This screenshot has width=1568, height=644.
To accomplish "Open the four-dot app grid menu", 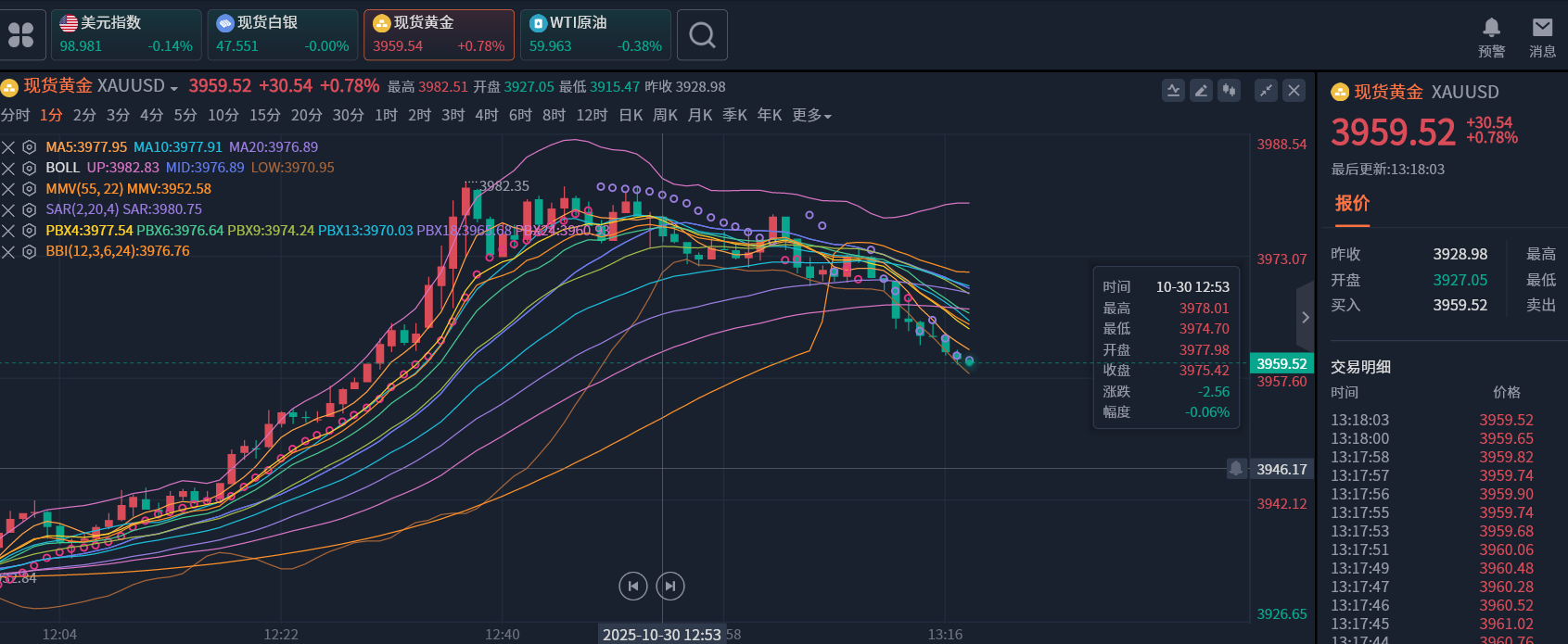I will [x=20, y=35].
